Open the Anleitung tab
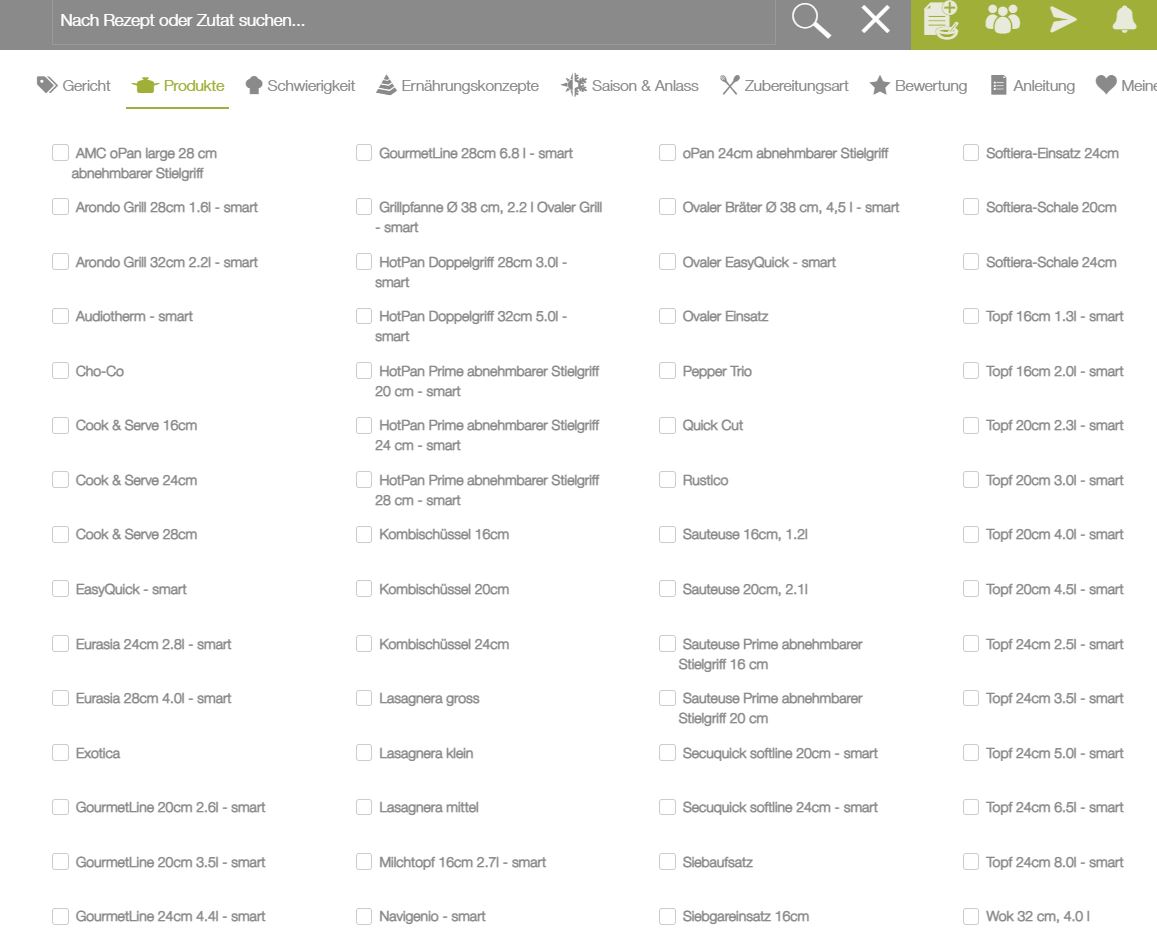The height and width of the screenshot is (929, 1157). click(x=1032, y=86)
